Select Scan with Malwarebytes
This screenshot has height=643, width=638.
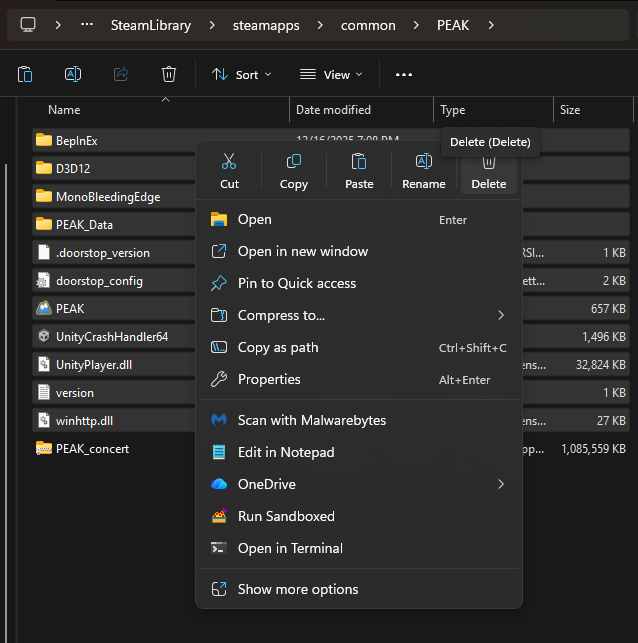click(311, 420)
